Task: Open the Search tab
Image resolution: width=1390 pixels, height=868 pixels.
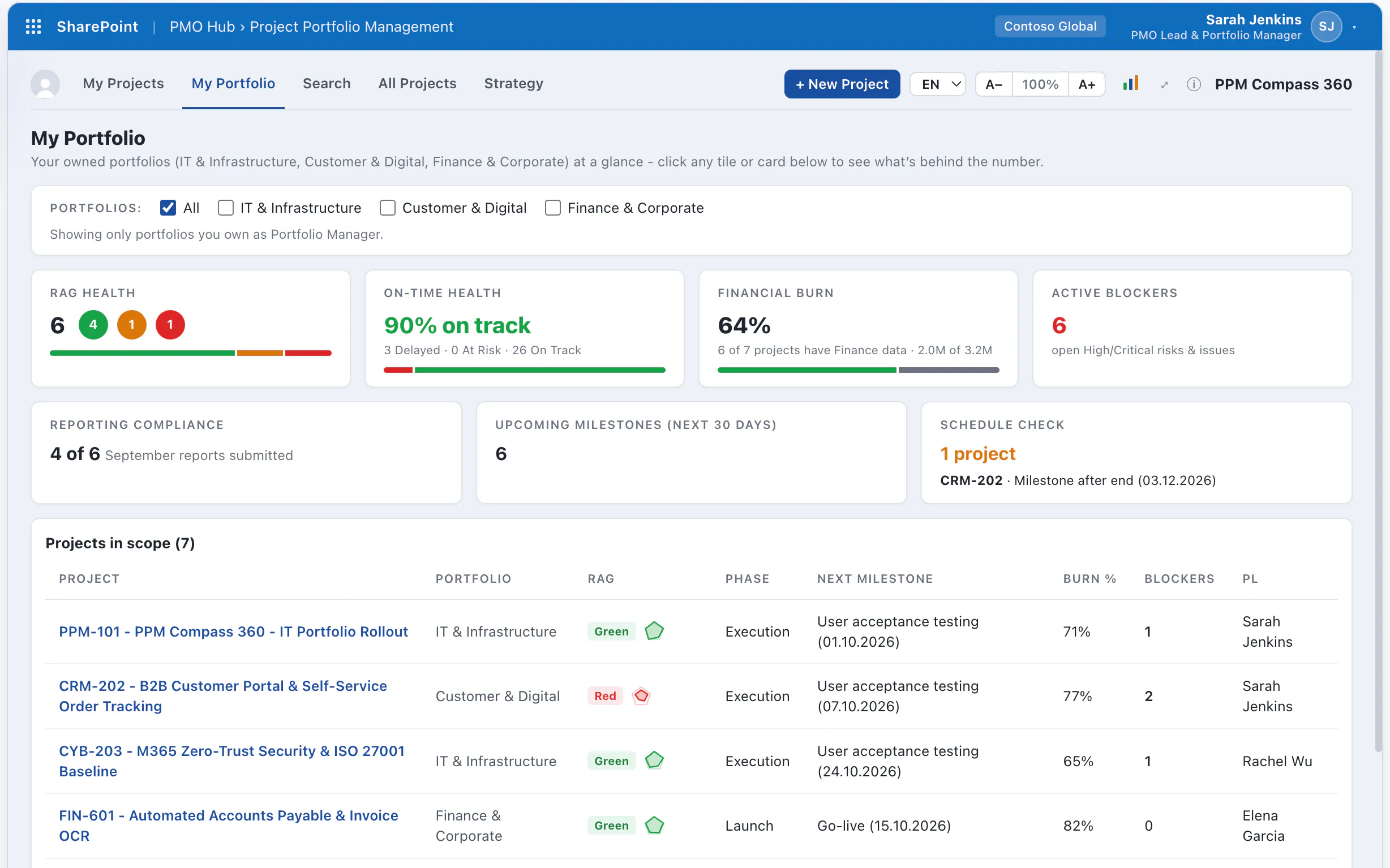Action: (x=327, y=84)
